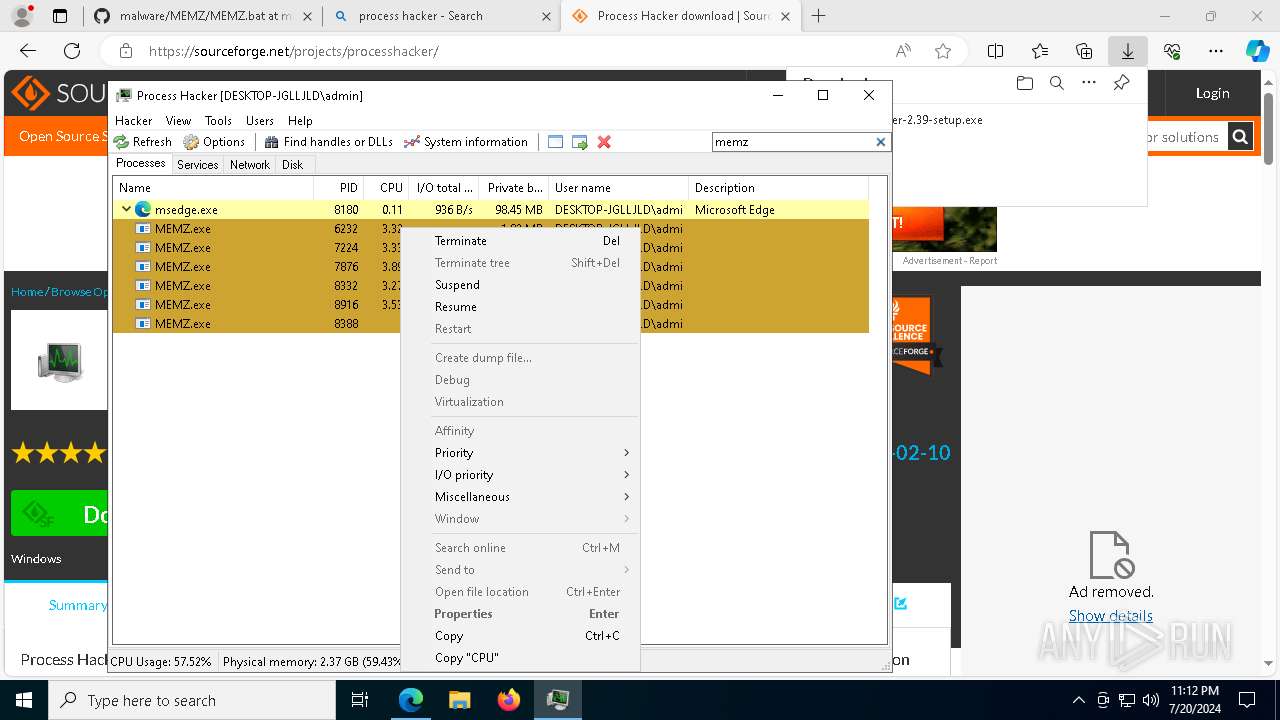Open Edge settings and more menu
This screenshot has height=720, width=1280.
1216,51
